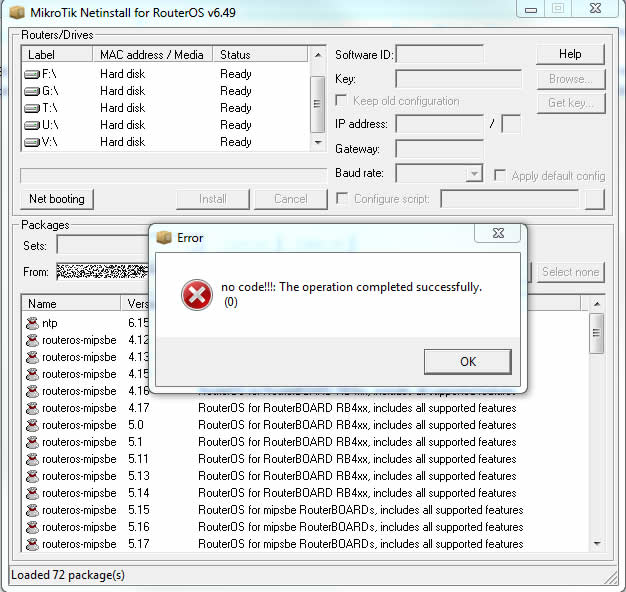The image size is (626, 592).
Task: Click drives list scroll-down arrow
Action: [x=318, y=142]
